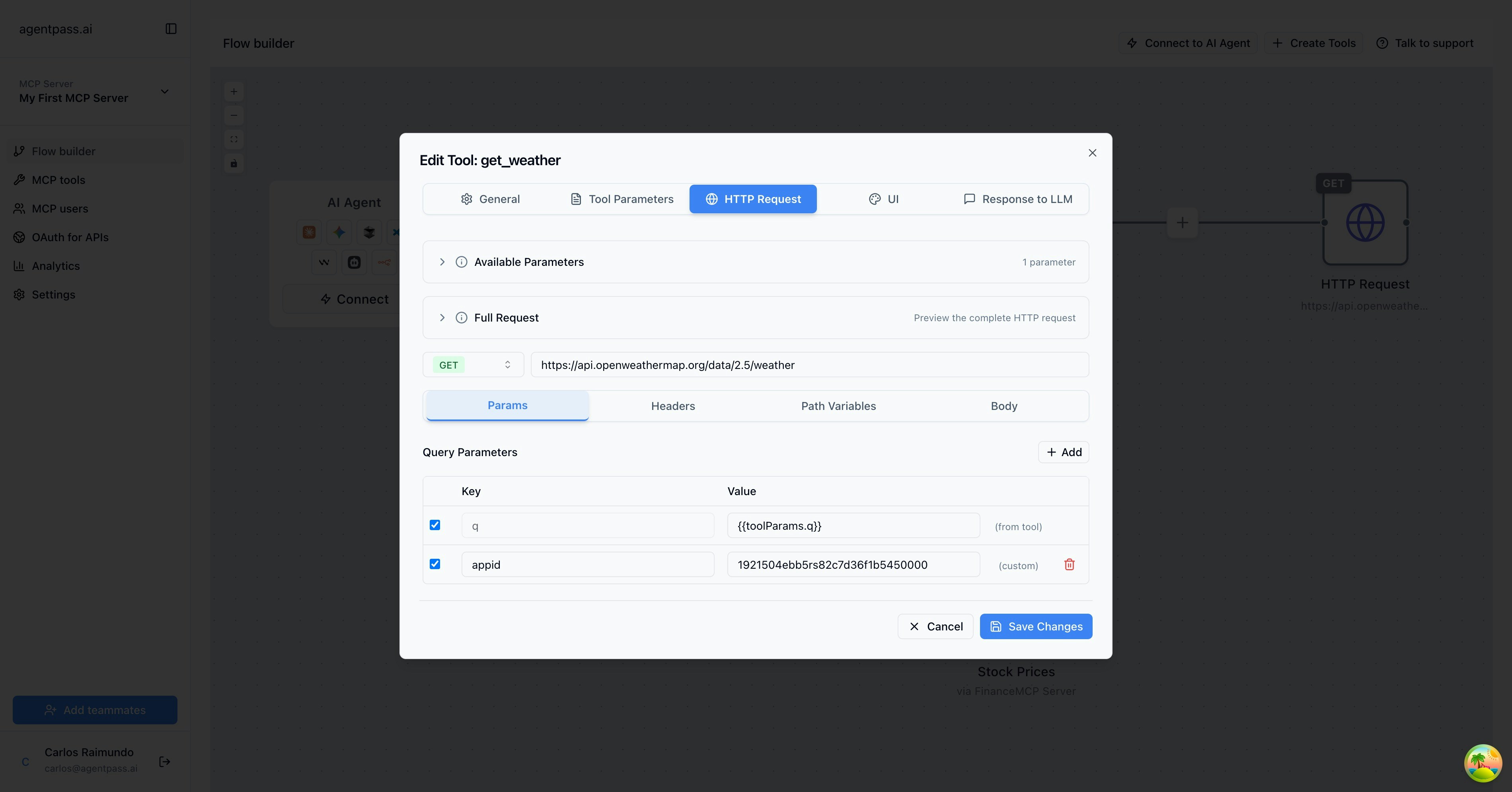Click Save Changes button
Viewport: 1512px width, 792px height.
click(1035, 626)
